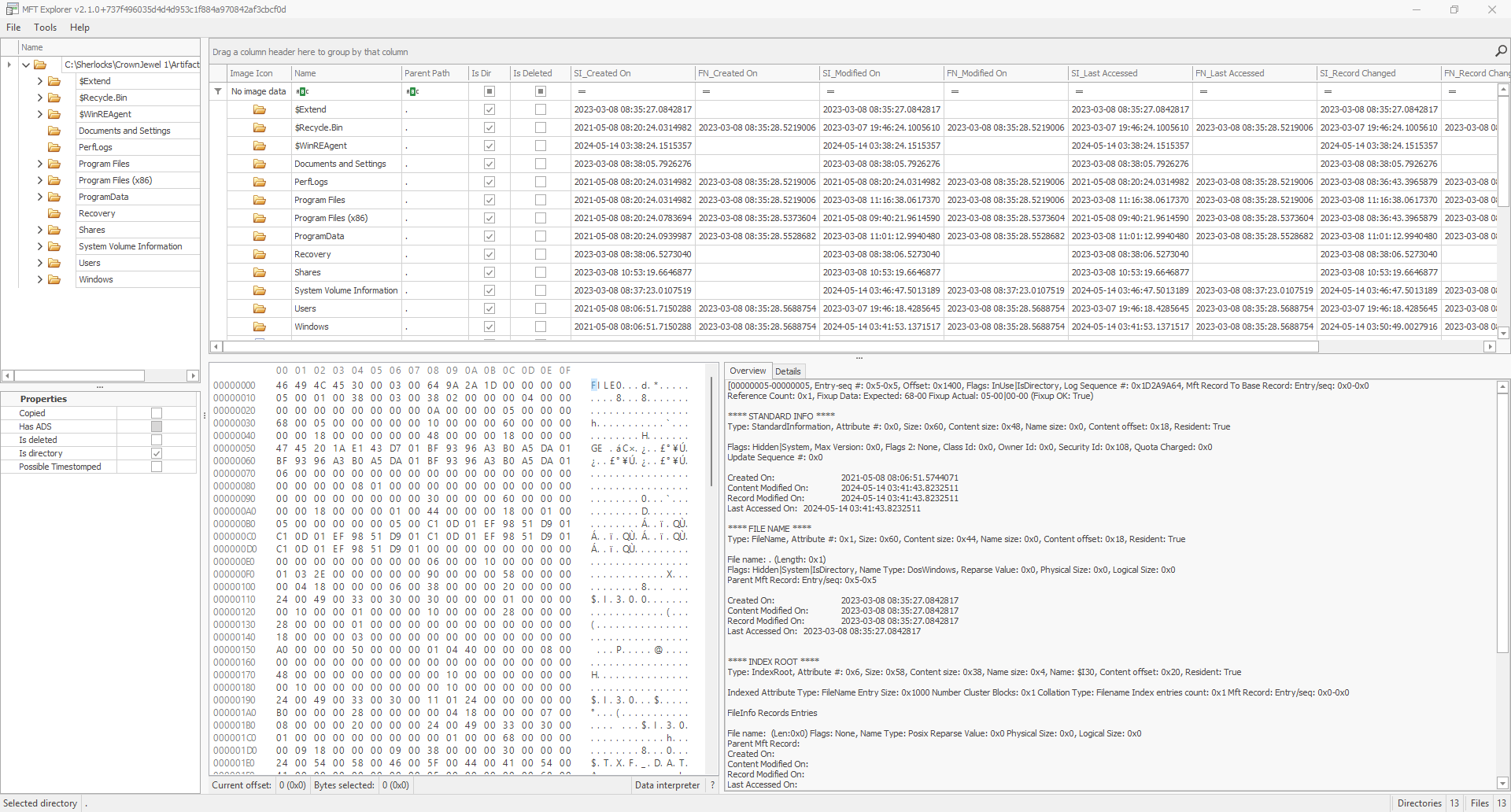Click the folder icon in the Users grid row
The width and height of the screenshot is (1511, 812).
(x=259, y=308)
